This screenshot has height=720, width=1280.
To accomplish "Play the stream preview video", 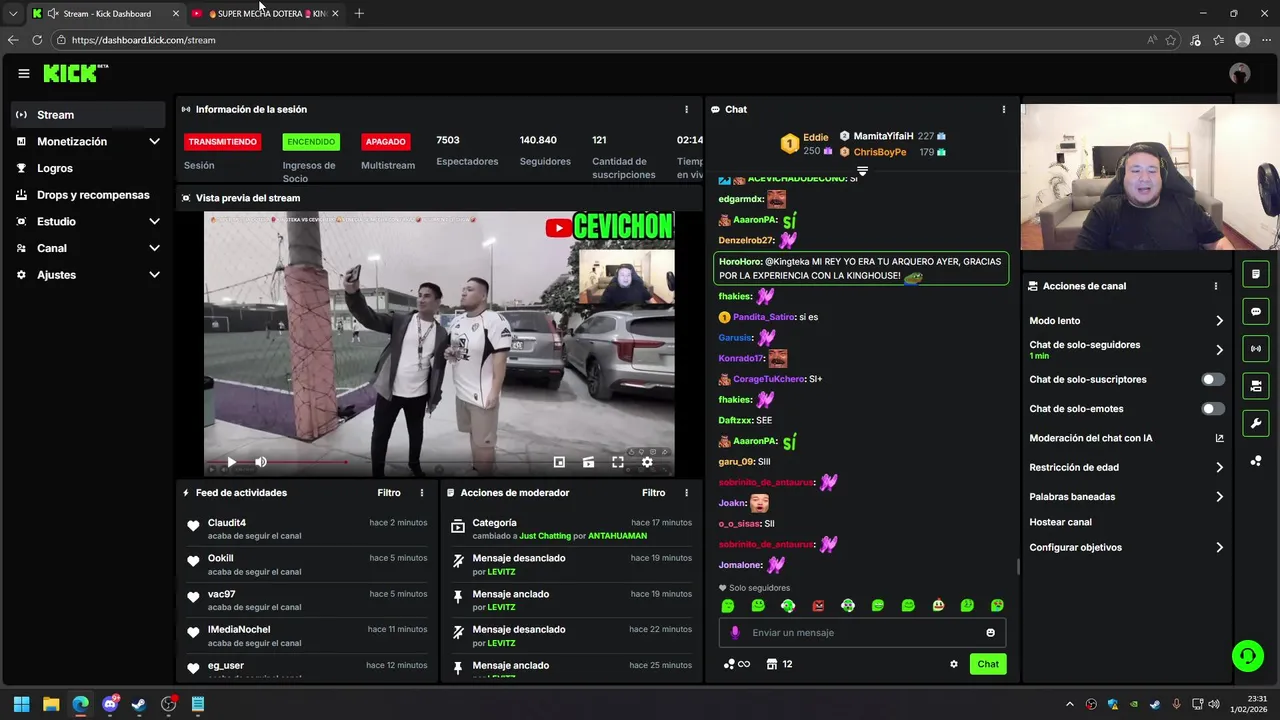I will click(231, 462).
